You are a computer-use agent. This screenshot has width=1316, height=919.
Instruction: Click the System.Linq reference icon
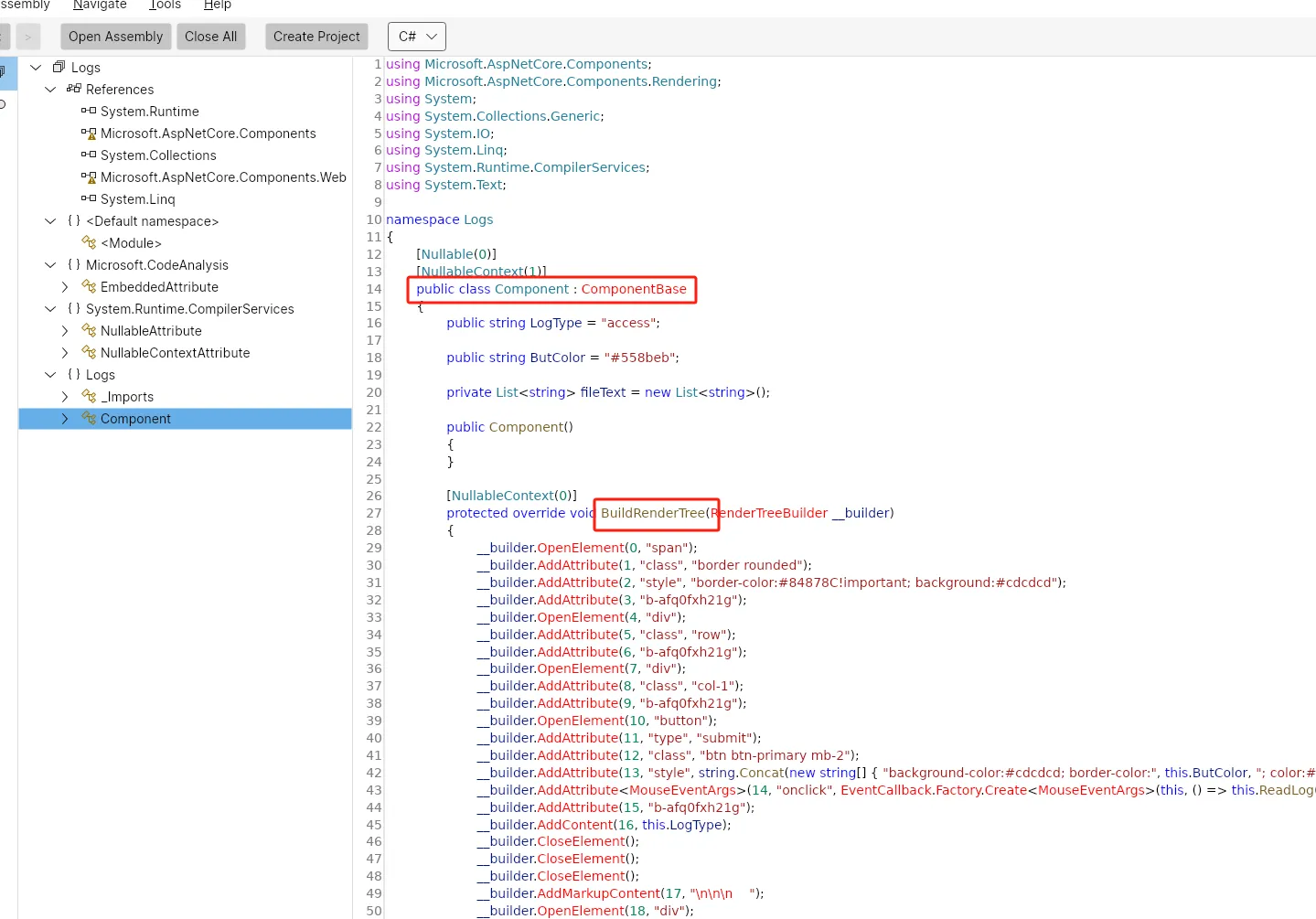coord(88,198)
